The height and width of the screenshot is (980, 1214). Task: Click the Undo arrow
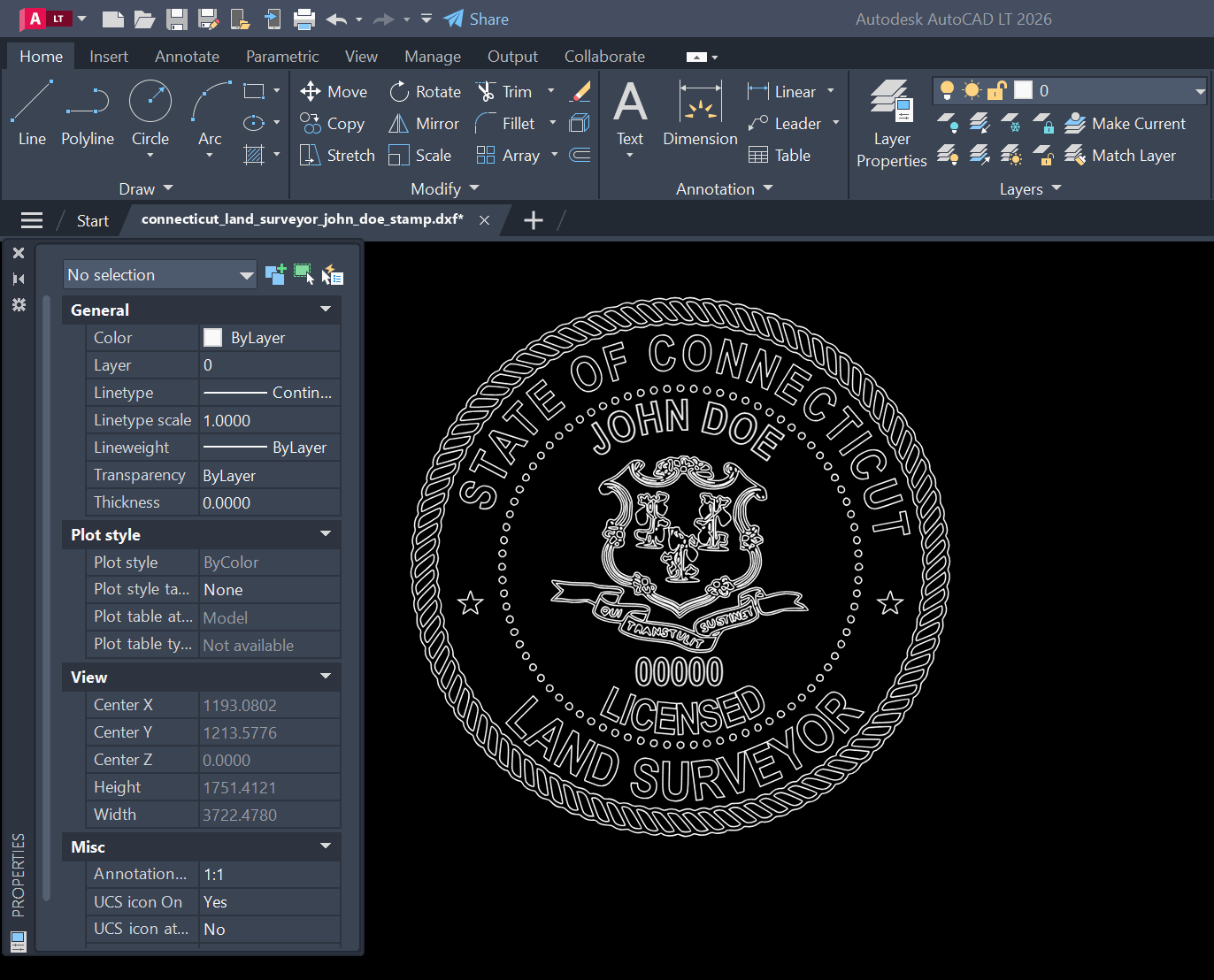coord(335,19)
